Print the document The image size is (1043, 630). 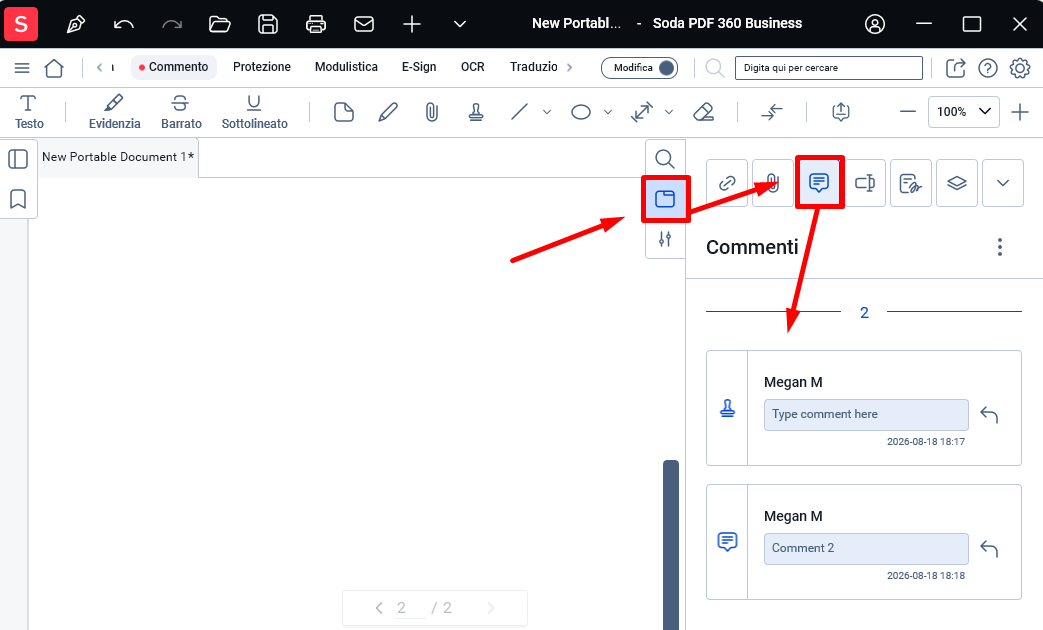tap(315, 25)
